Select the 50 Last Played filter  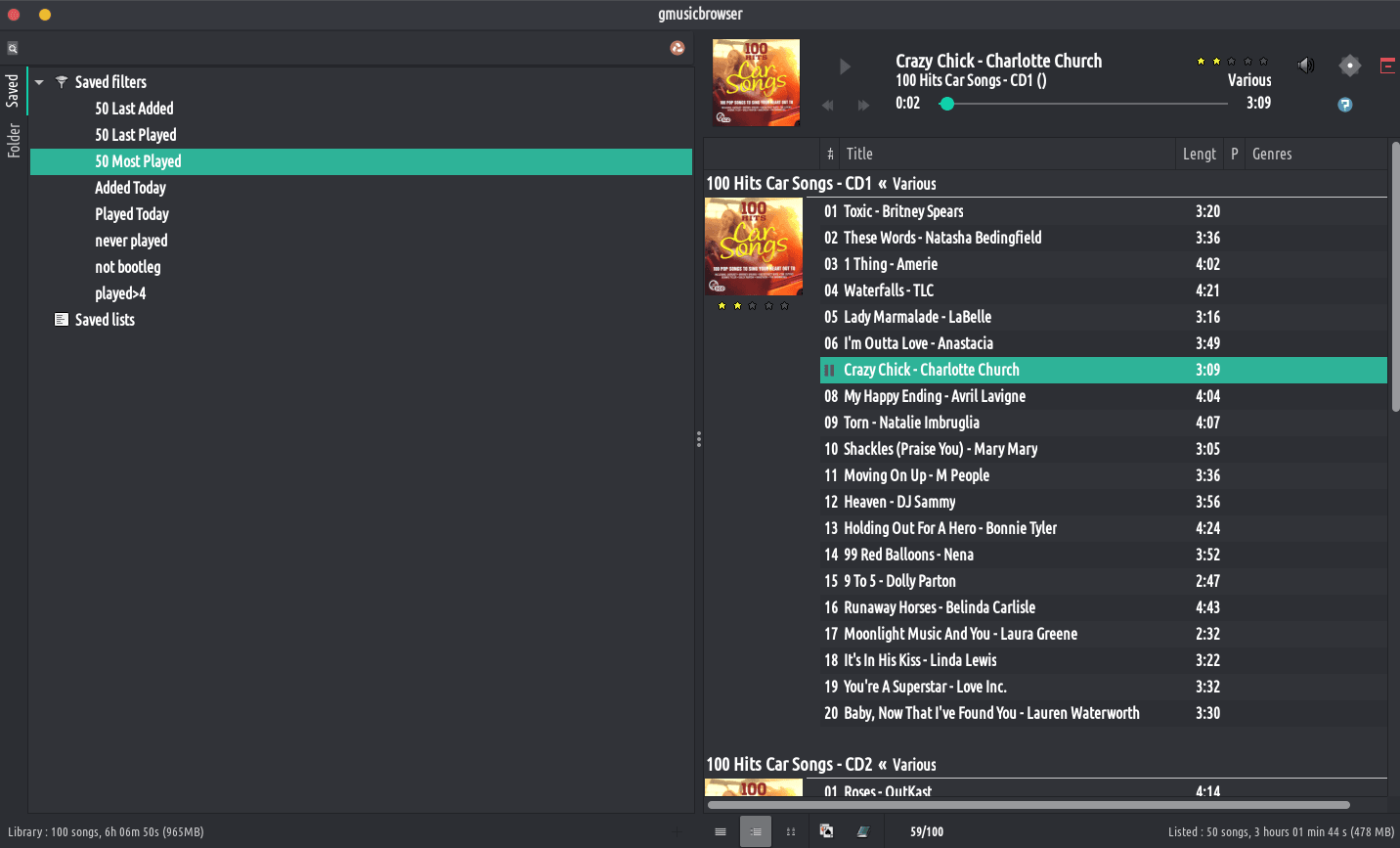point(136,135)
